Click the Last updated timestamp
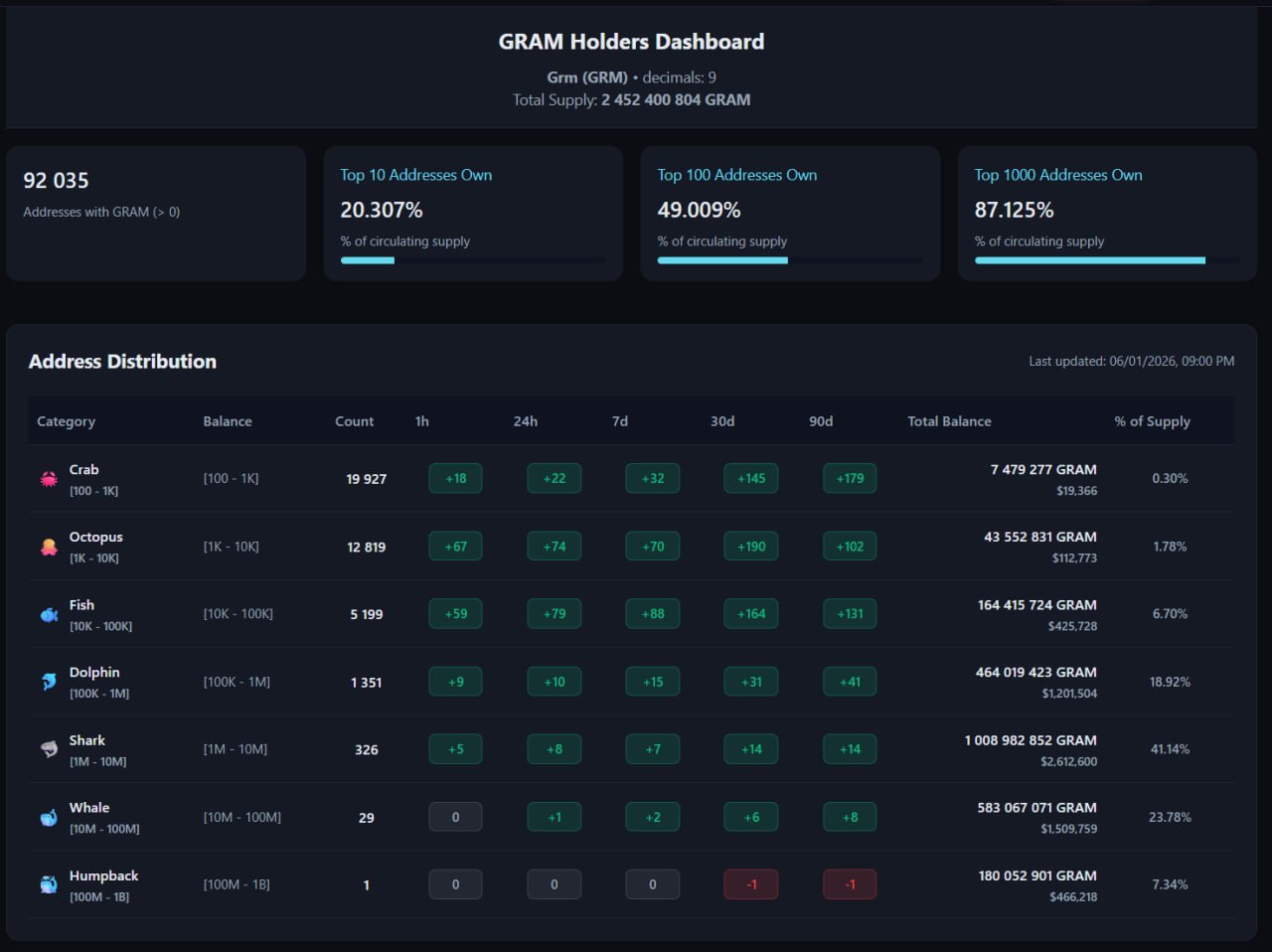 pyautogui.click(x=1132, y=362)
